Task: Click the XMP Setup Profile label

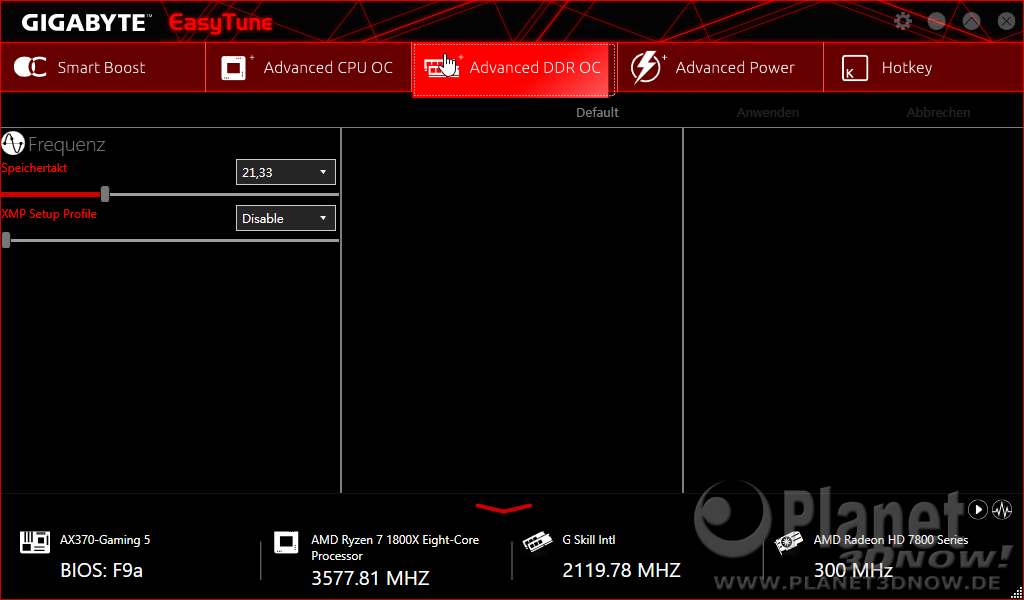Action: point(49,213)
